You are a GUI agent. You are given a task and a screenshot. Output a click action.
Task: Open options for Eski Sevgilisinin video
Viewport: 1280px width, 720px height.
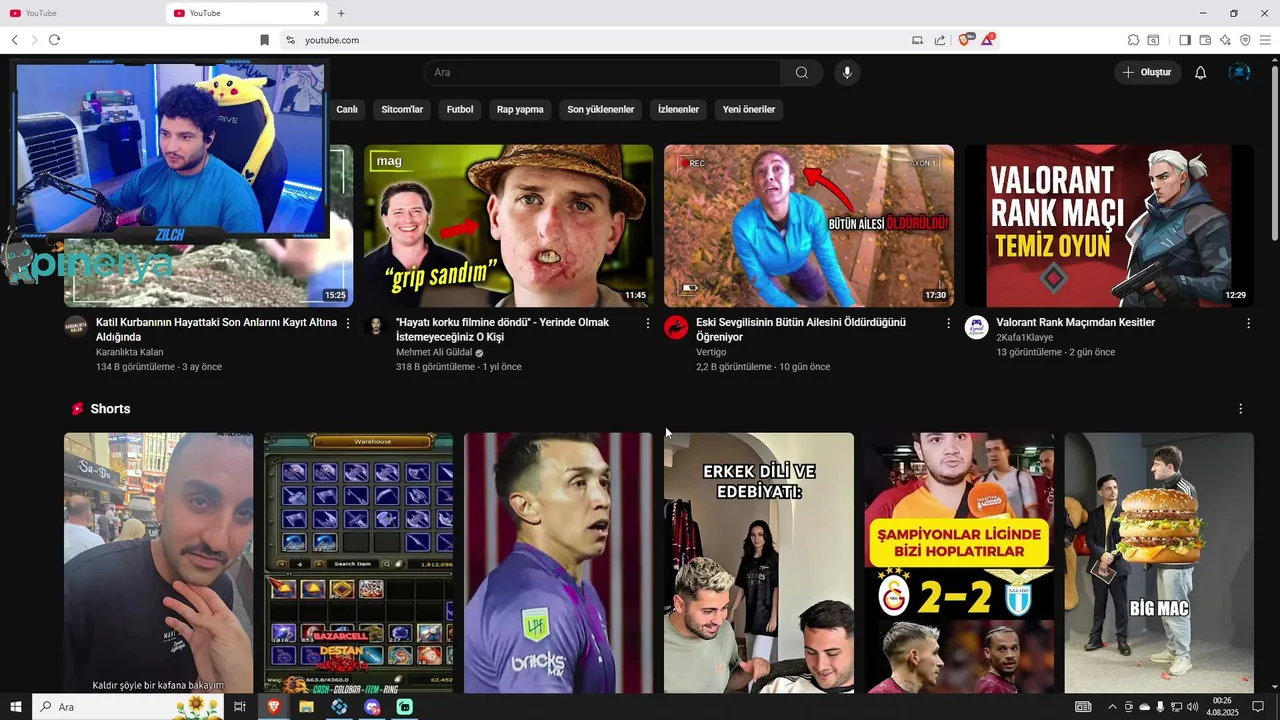[x=948, y=323]
